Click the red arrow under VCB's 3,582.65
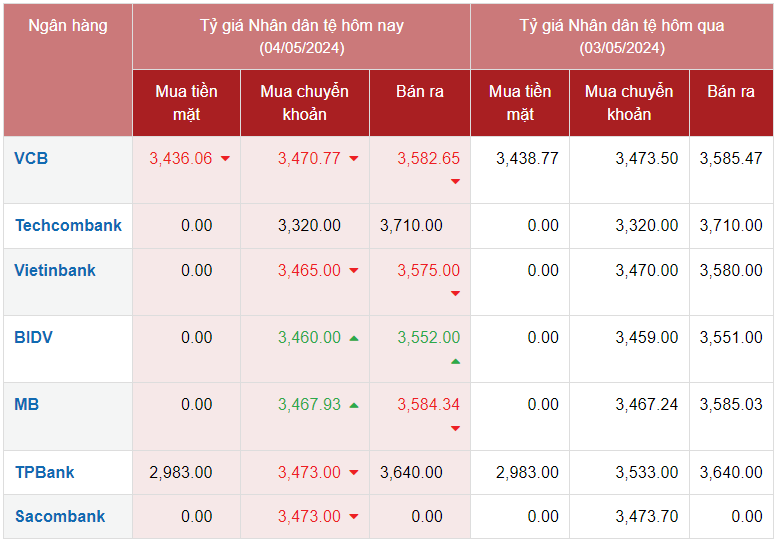Viewport: 778px width, 544px height. [455, 182]
